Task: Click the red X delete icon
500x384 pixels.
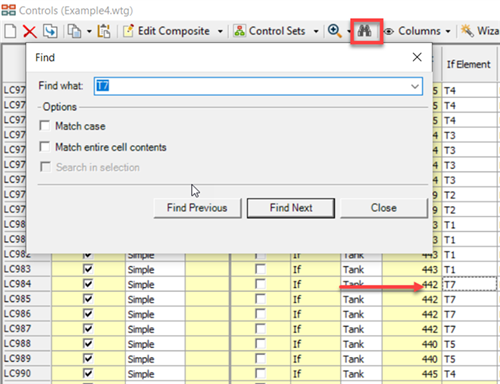Action: [x=30, y=31]
